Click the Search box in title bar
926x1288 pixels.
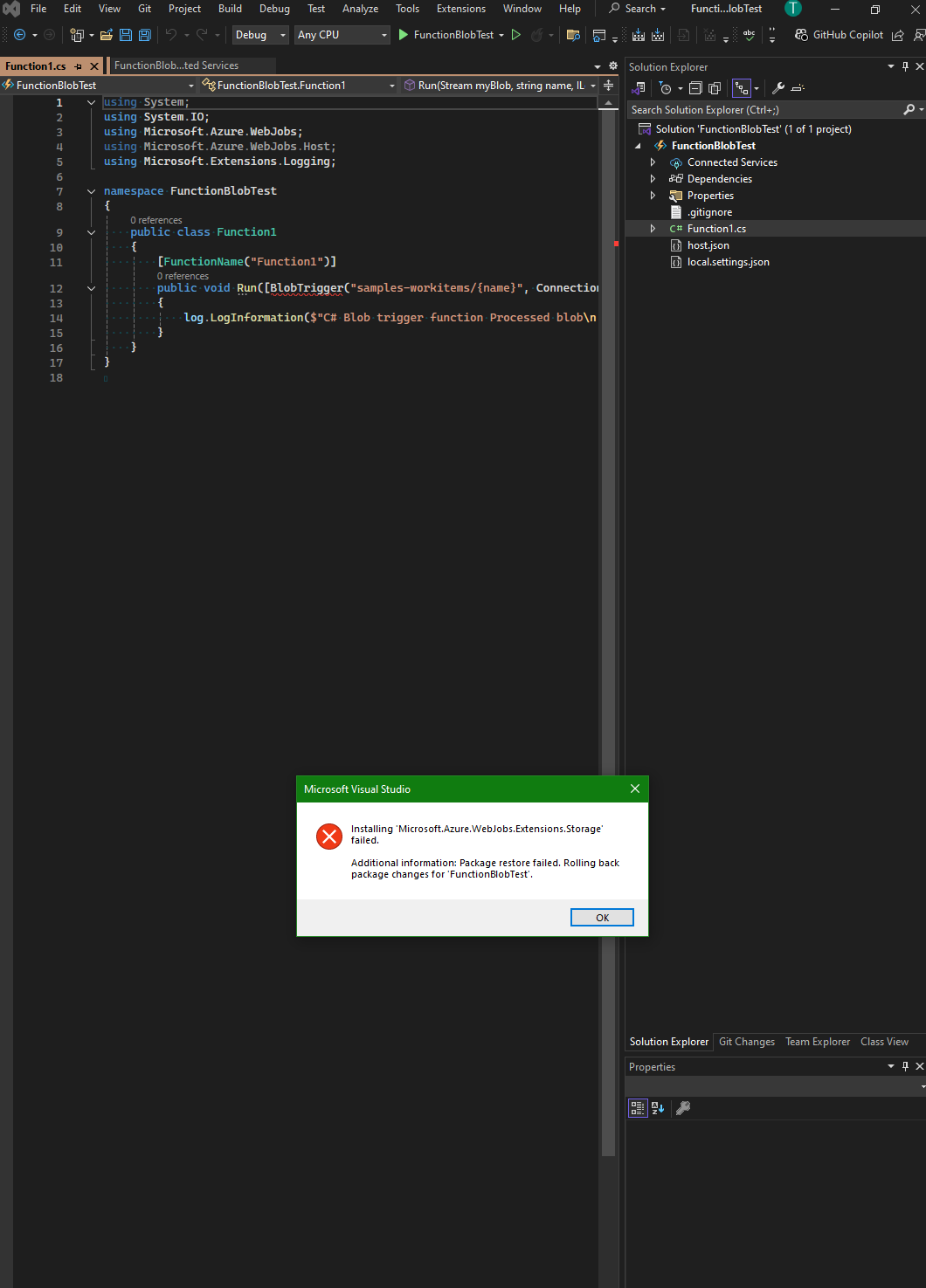click(x=639, y=9)
